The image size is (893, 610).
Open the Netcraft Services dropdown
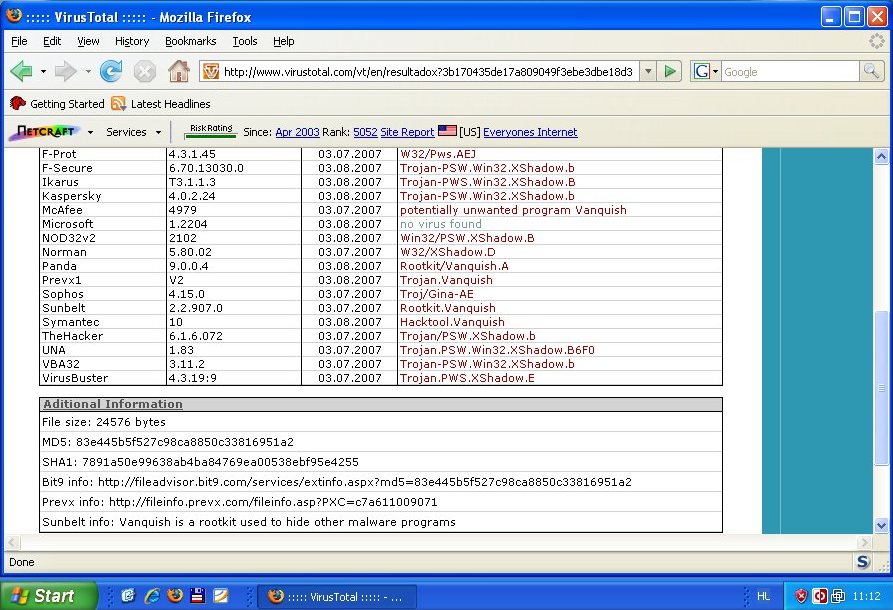(133, 132)
